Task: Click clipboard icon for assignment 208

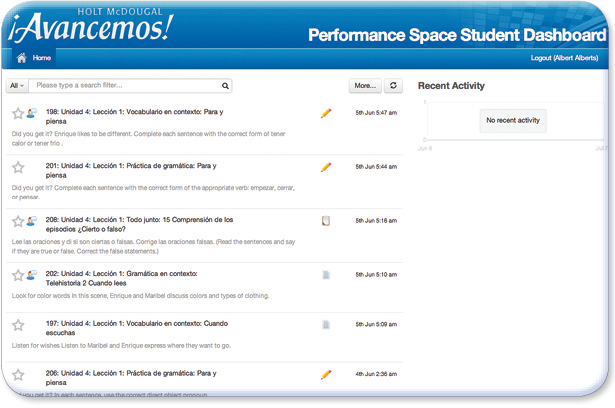Action: (326, 221)
